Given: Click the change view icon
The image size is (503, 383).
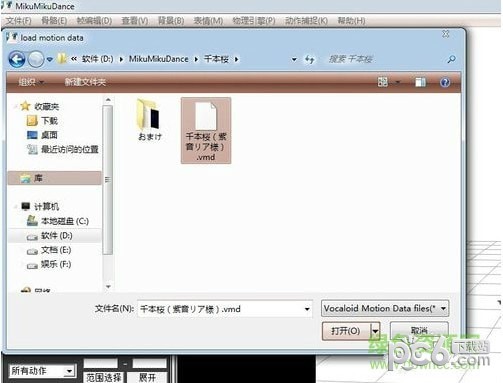Looking at the screenshot, I should (383, 82).
